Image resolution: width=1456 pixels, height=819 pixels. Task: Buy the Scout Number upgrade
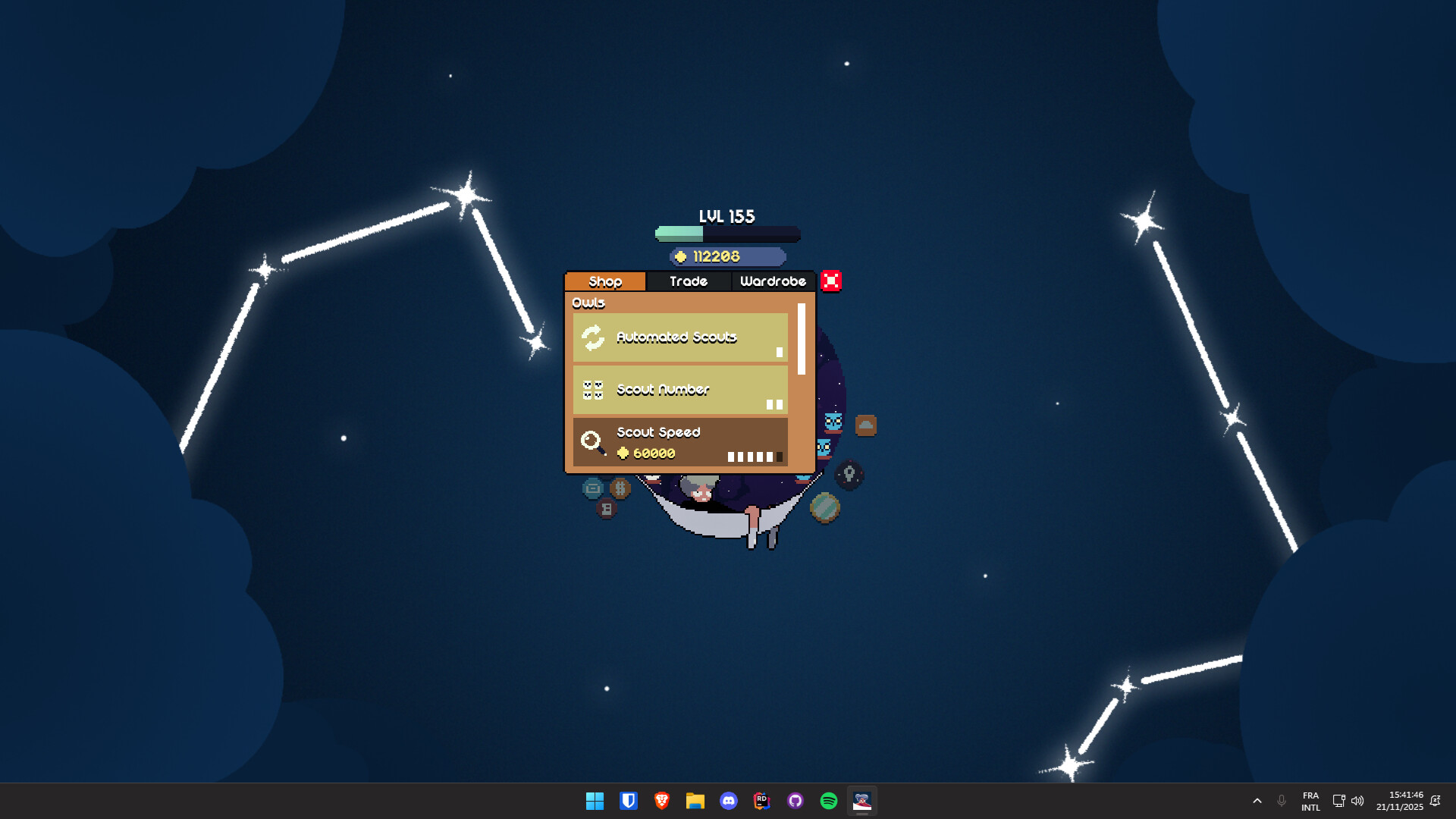point(680,390)
